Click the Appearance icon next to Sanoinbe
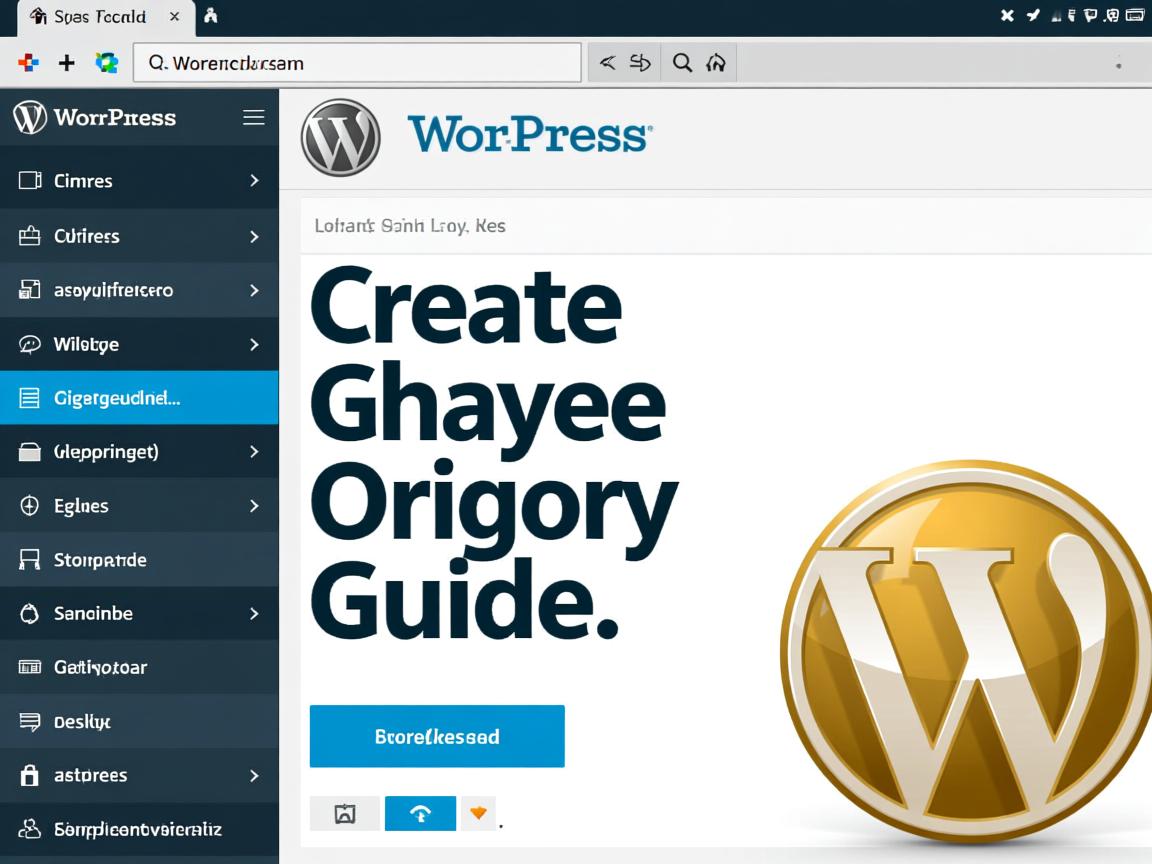Image resolution: width=1152 pixels, height=864 pixels. click(28, 613)
